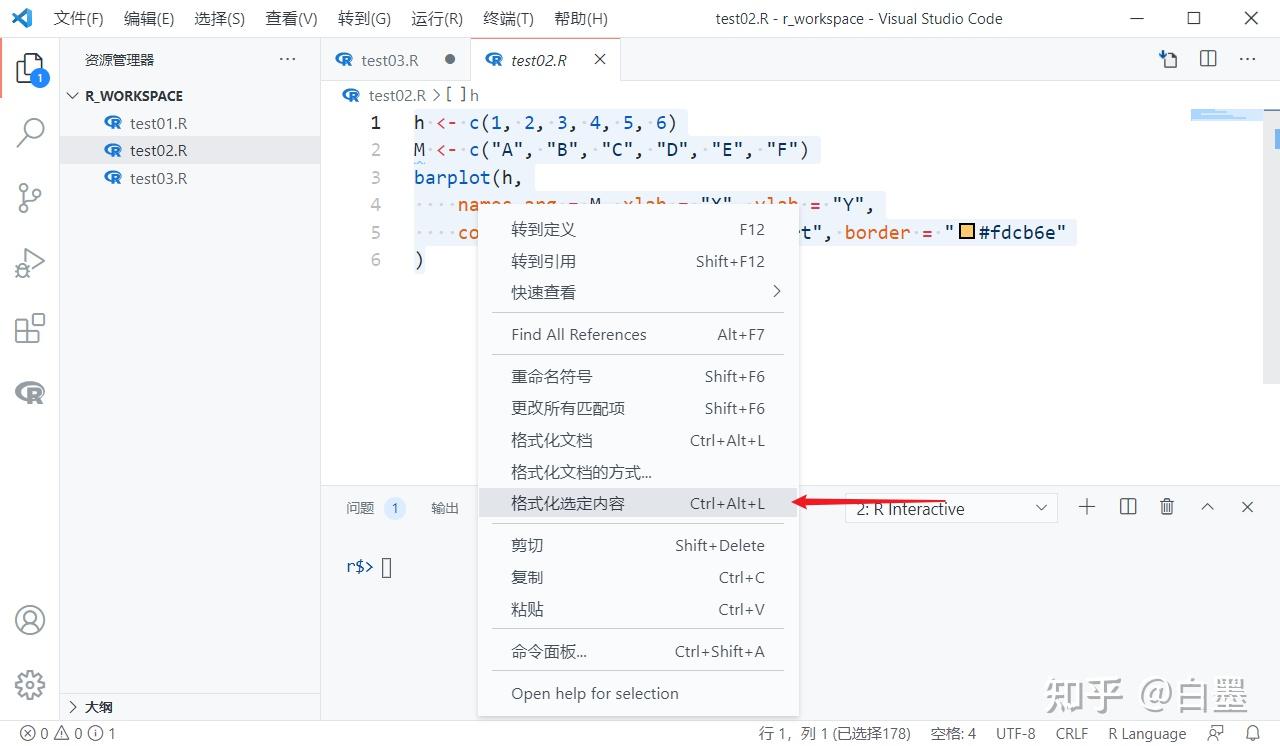Open the Extensions view icon
The width and height of the screenshot is (1280, 746).
click(x=30, y=327)
